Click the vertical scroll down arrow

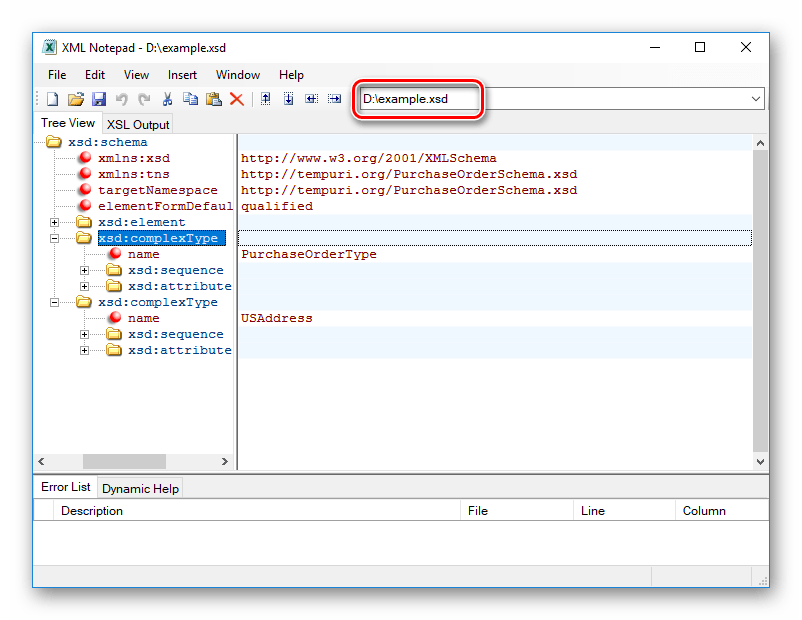coord(760,461)
